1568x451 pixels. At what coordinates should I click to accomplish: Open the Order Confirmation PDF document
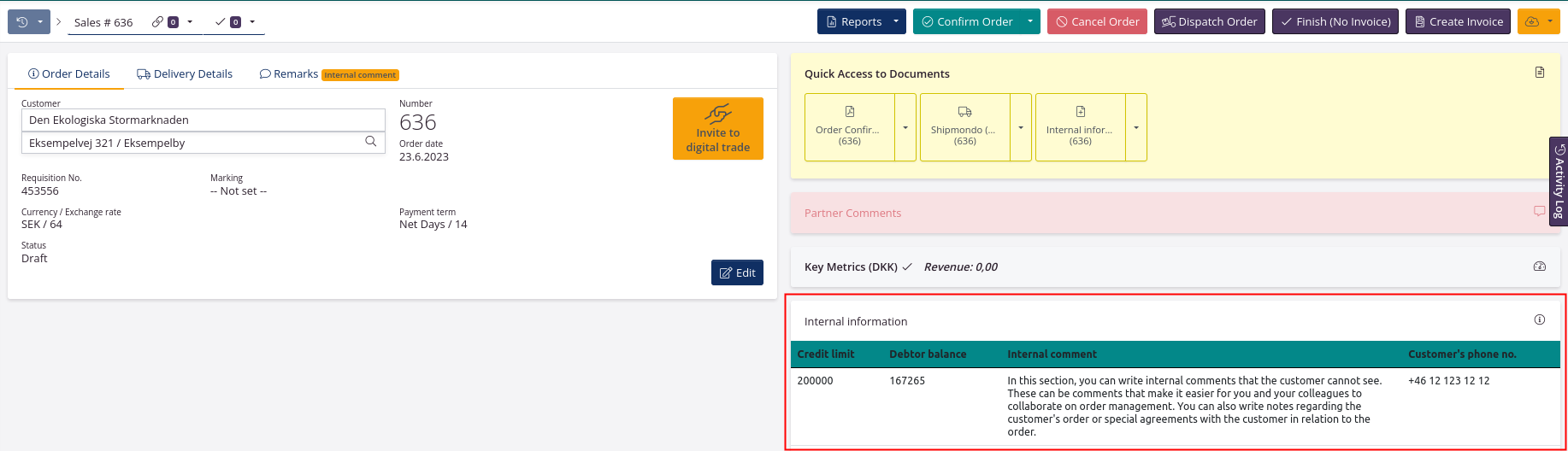[849, 127]
